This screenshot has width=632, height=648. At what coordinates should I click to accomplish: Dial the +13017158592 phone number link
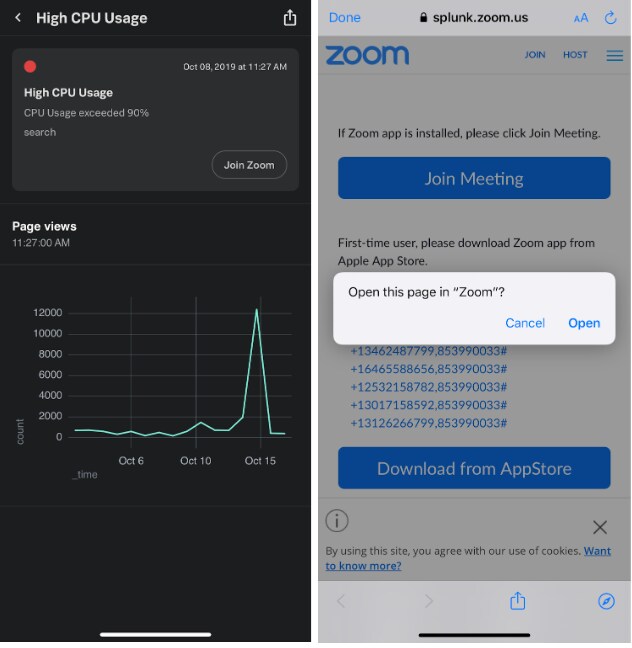point(428,405)
